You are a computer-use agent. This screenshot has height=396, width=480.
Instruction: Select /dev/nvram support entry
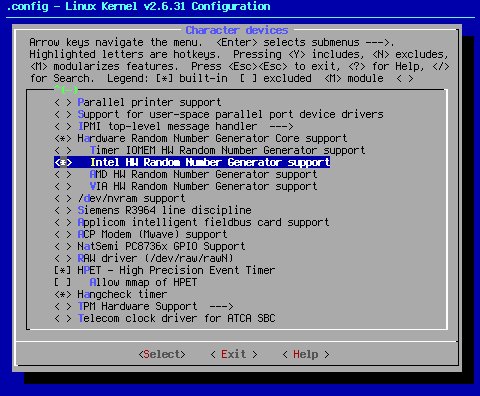(x=131, y=198)
